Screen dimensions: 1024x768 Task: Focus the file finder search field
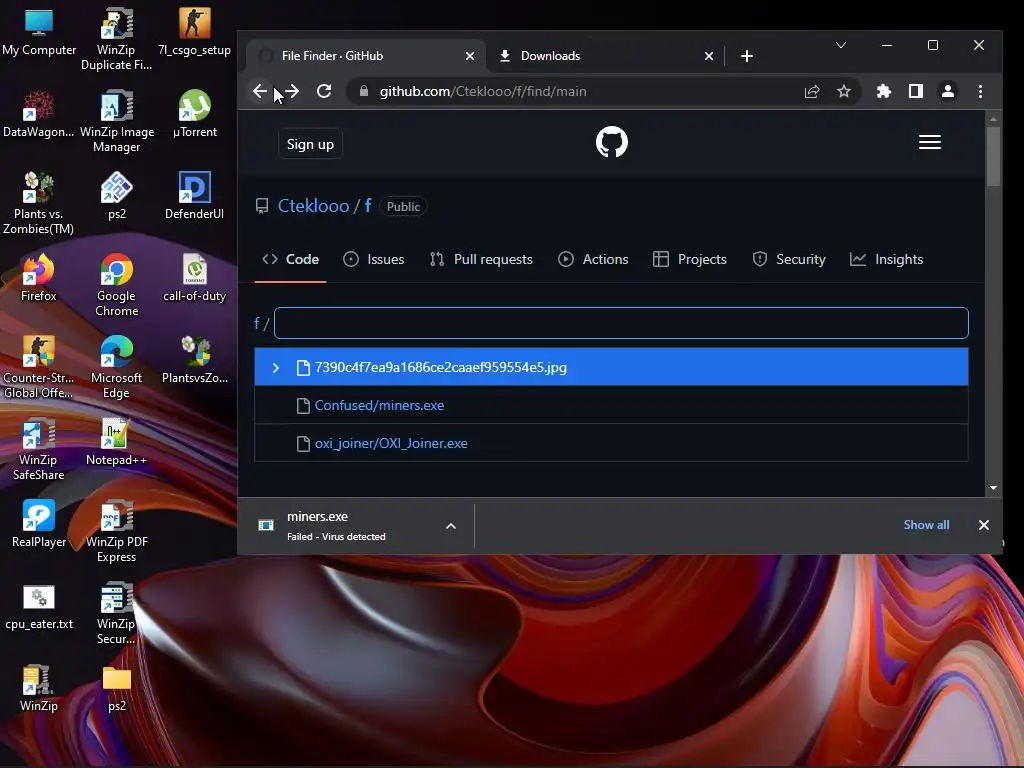(x=621, y=323)
